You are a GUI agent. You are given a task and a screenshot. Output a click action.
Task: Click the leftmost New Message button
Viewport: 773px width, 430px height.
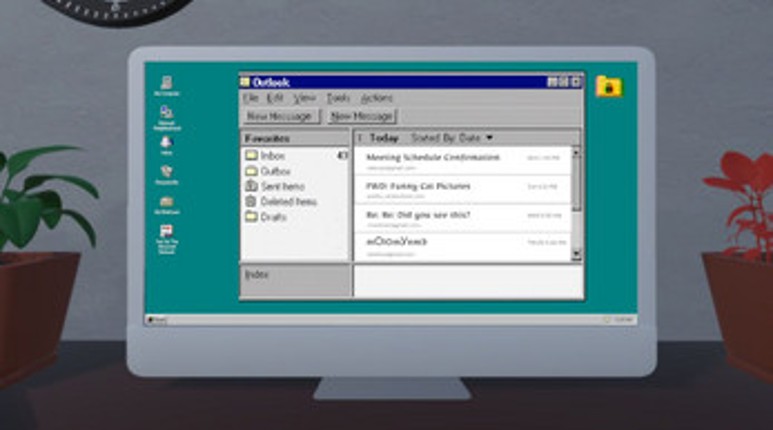click(279, 116)
